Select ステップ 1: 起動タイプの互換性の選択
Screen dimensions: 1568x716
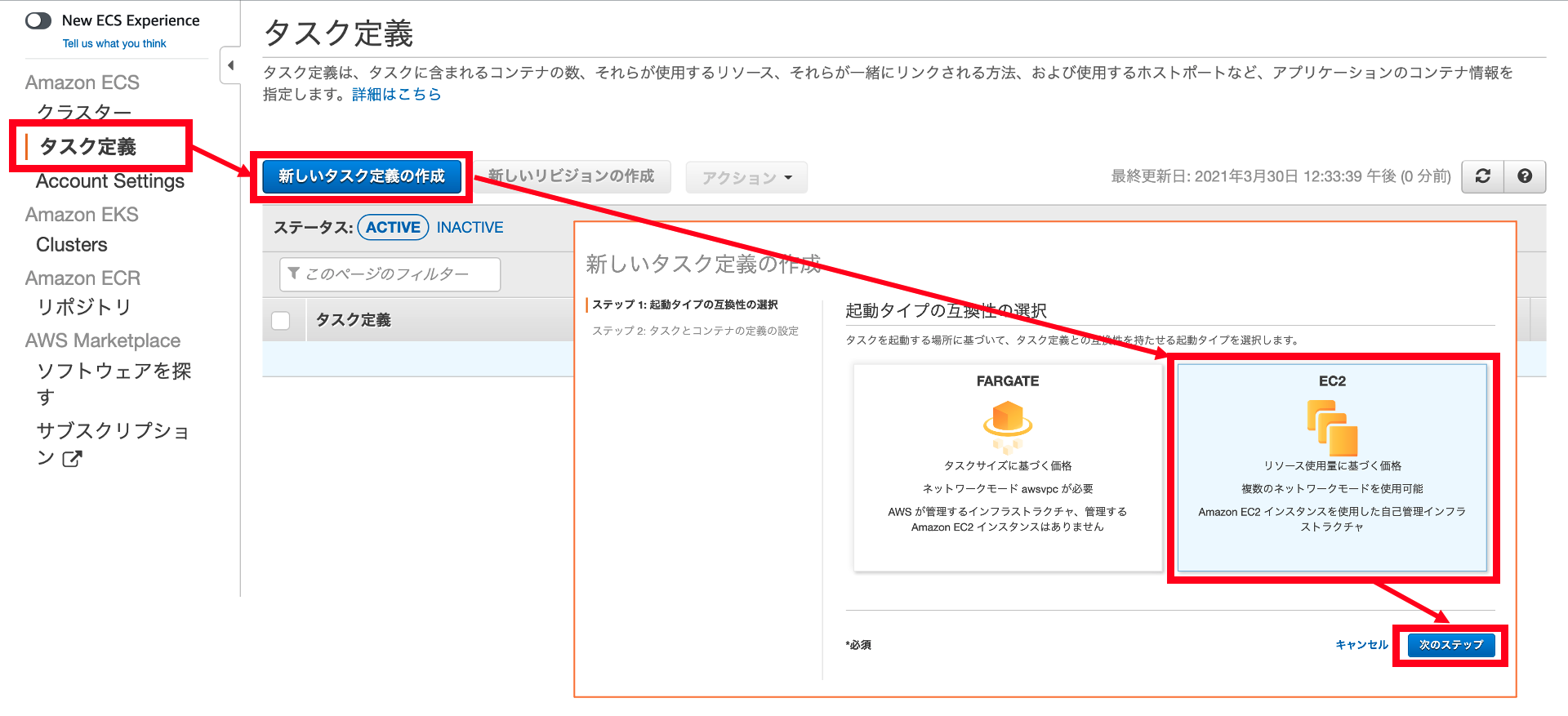[x=684, y=305]
